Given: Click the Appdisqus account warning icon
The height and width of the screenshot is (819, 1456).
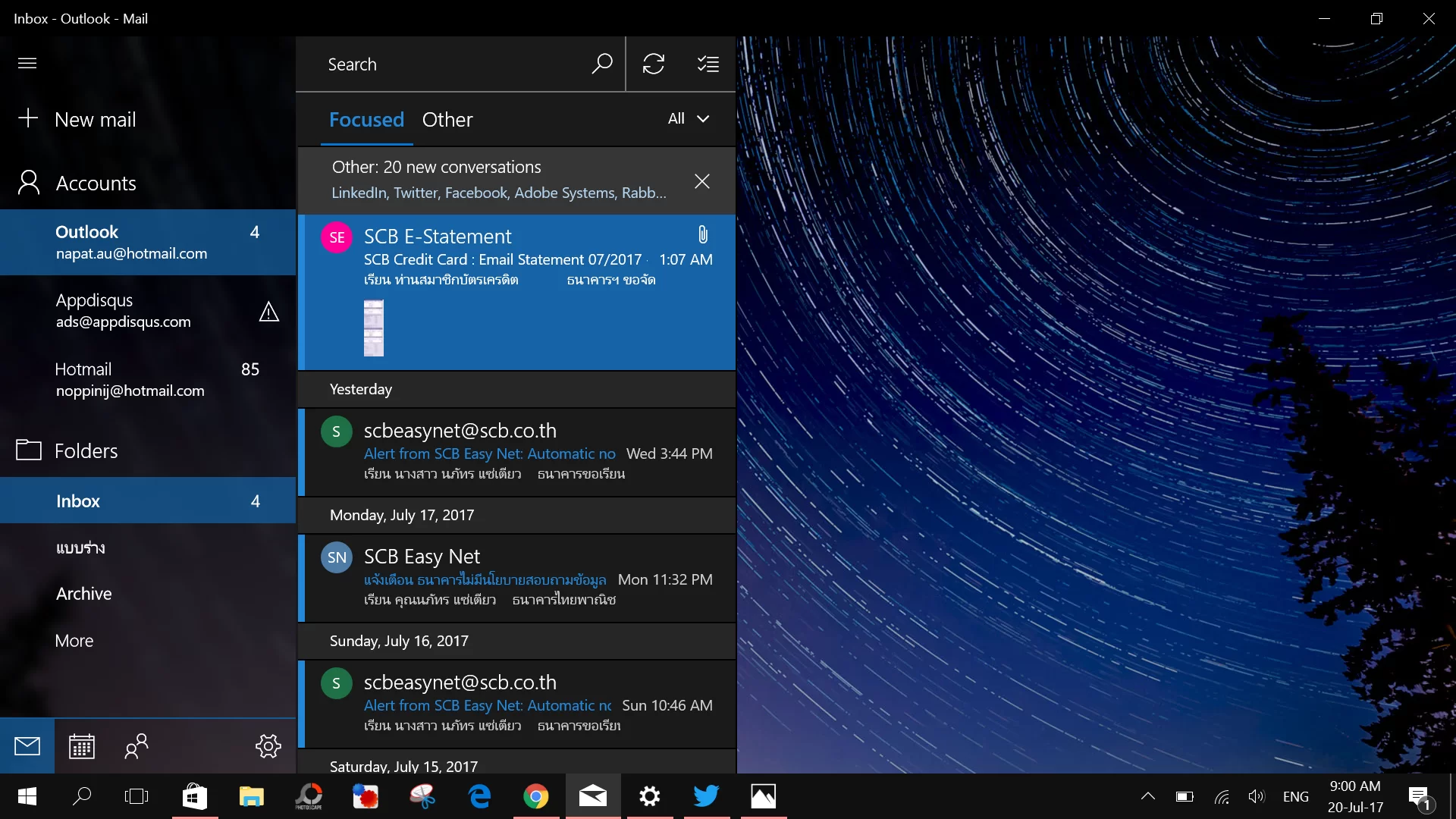Looking at the screenshot, I should pos(269,312).
